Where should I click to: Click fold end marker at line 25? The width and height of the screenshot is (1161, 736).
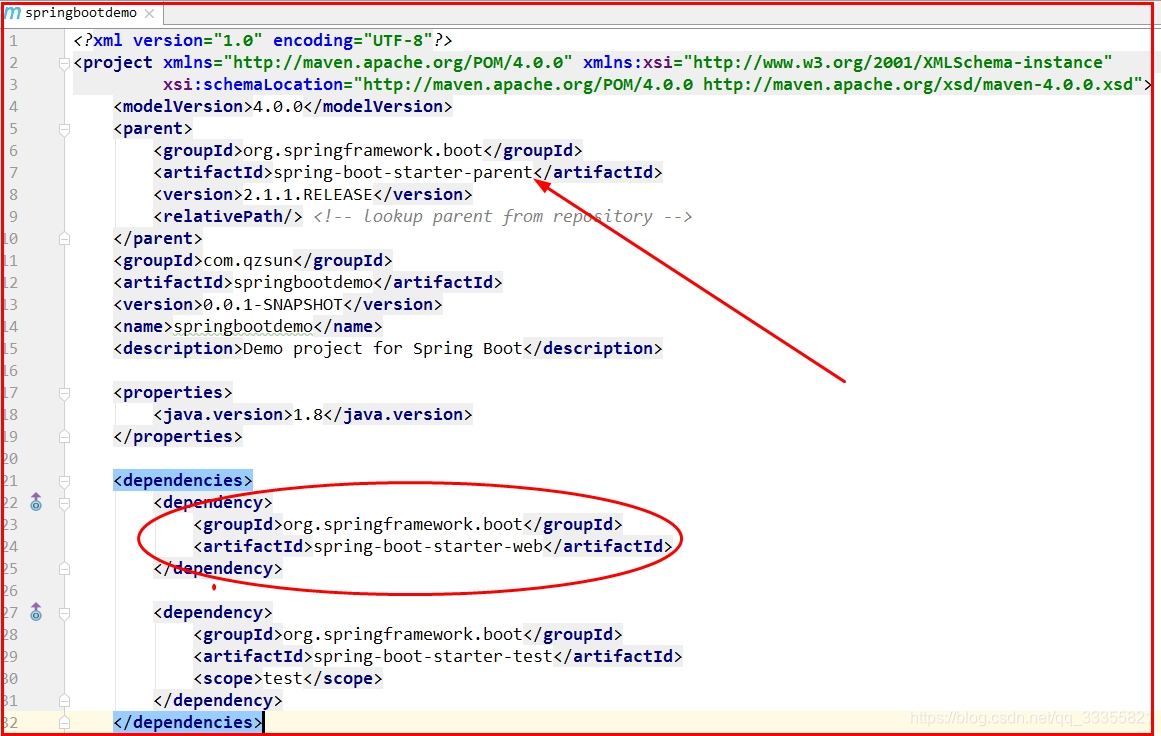64,569
